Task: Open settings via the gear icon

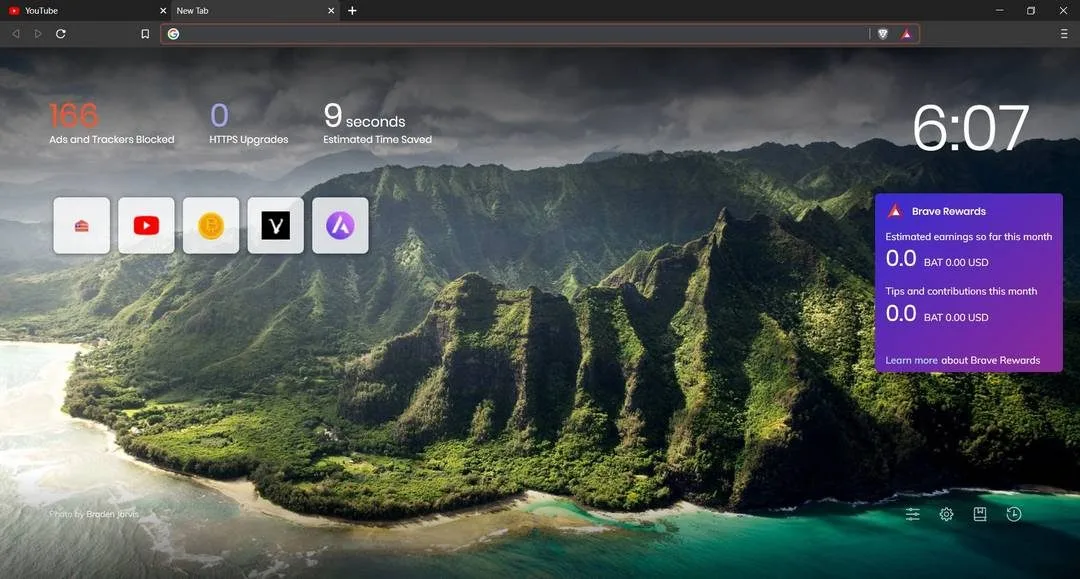Action: click(946, 514)
